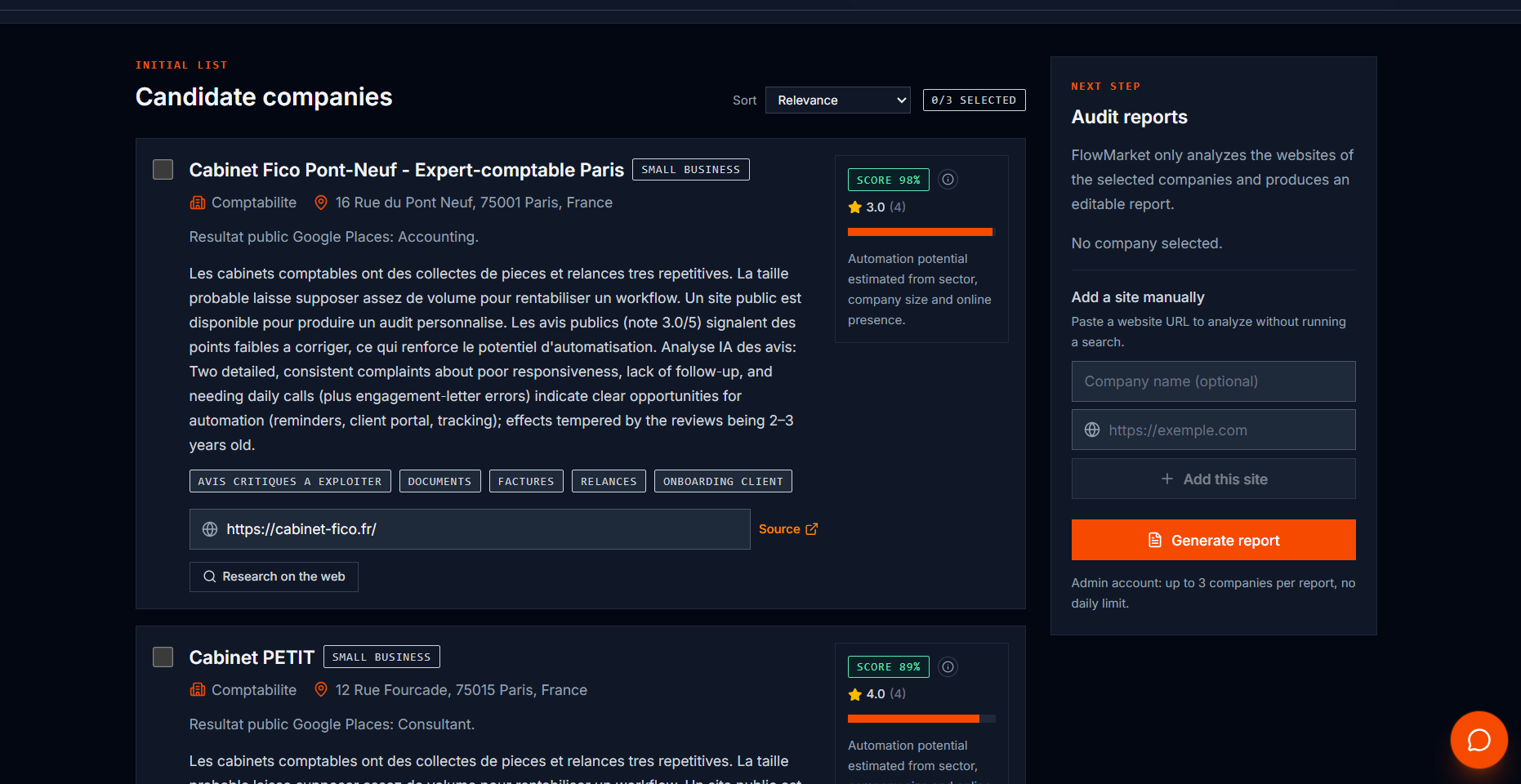Click the Cabinet Fico Pont-Neuf company title
Screen dimensions: 1521x784
click(x=406, y=170)
